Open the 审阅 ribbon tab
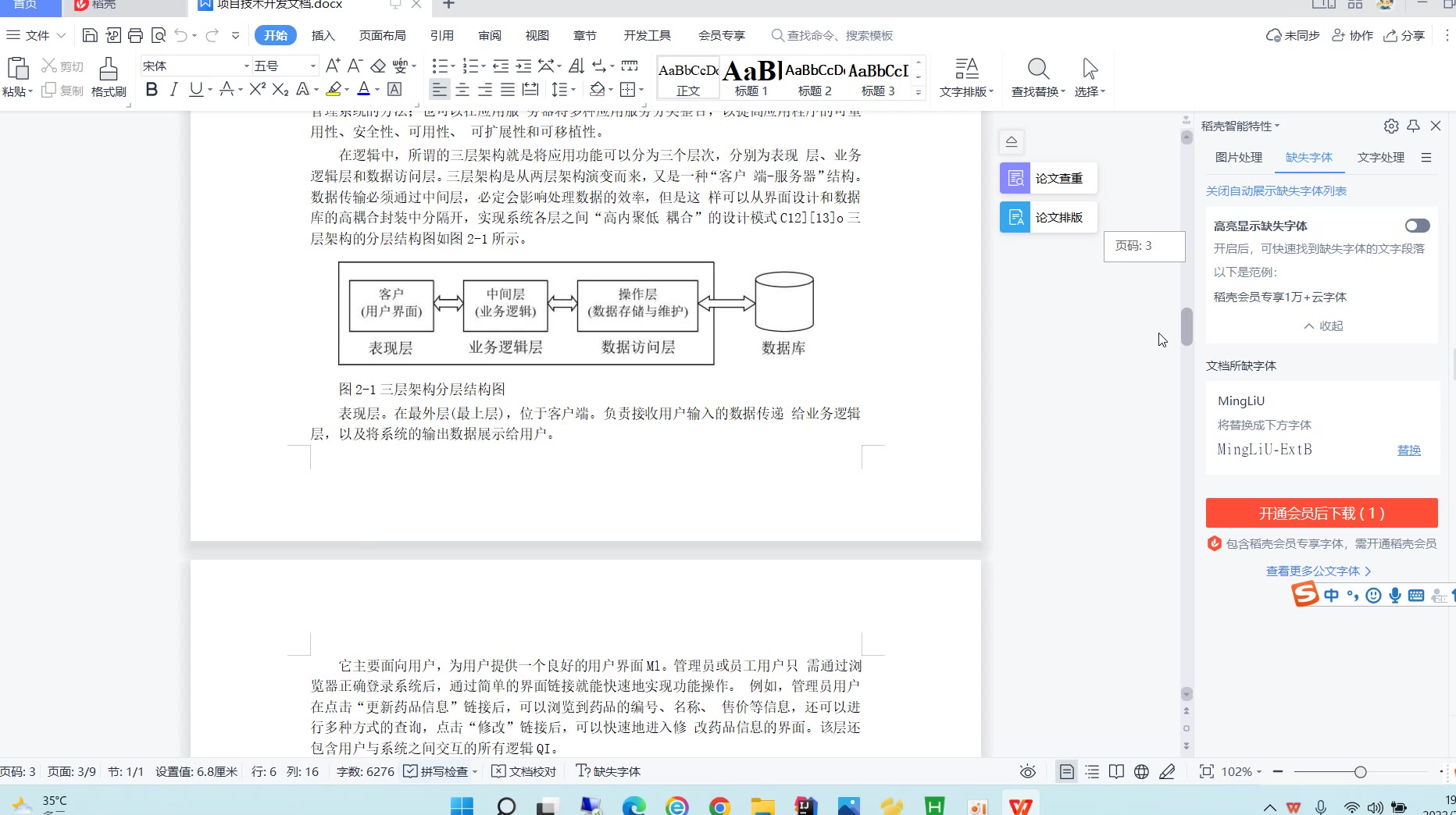Screen dimensions: 1456x815 (490, 35)
